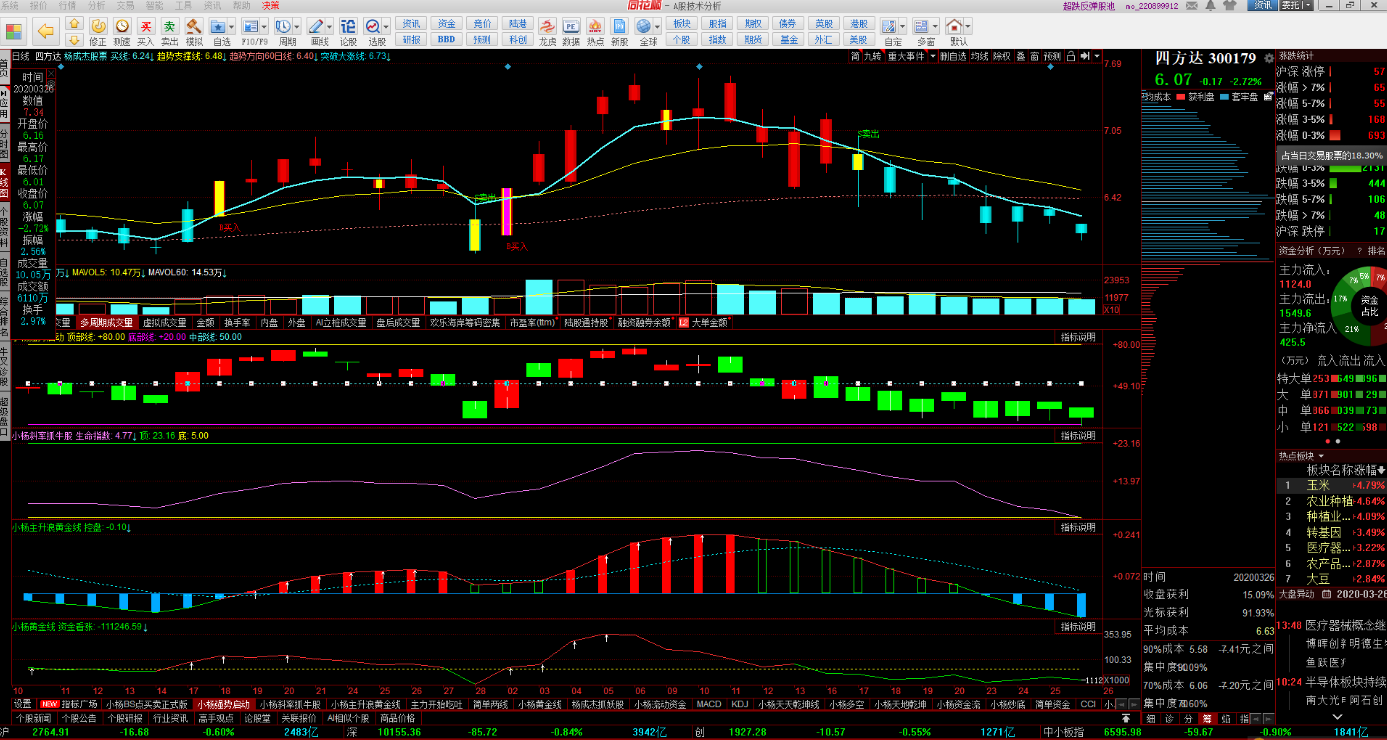Toggle the 预测 forecast option
1387x740 pixels.
[1051, 57]
